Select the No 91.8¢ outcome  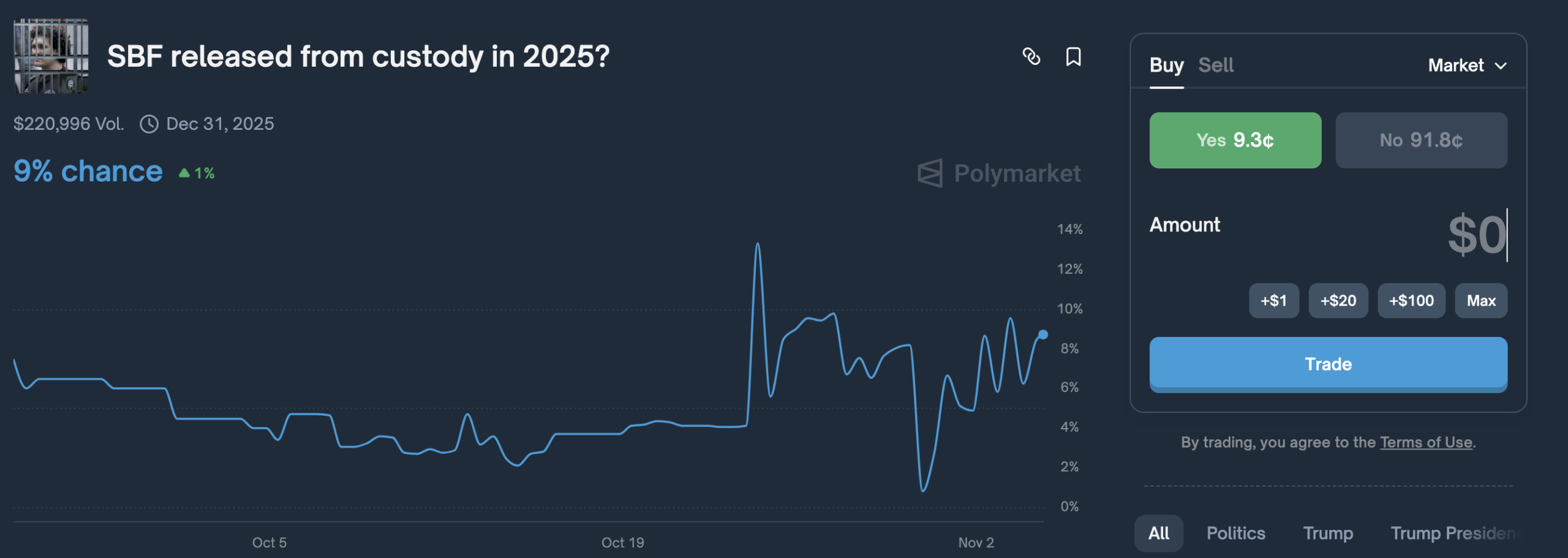point(1421,140)
